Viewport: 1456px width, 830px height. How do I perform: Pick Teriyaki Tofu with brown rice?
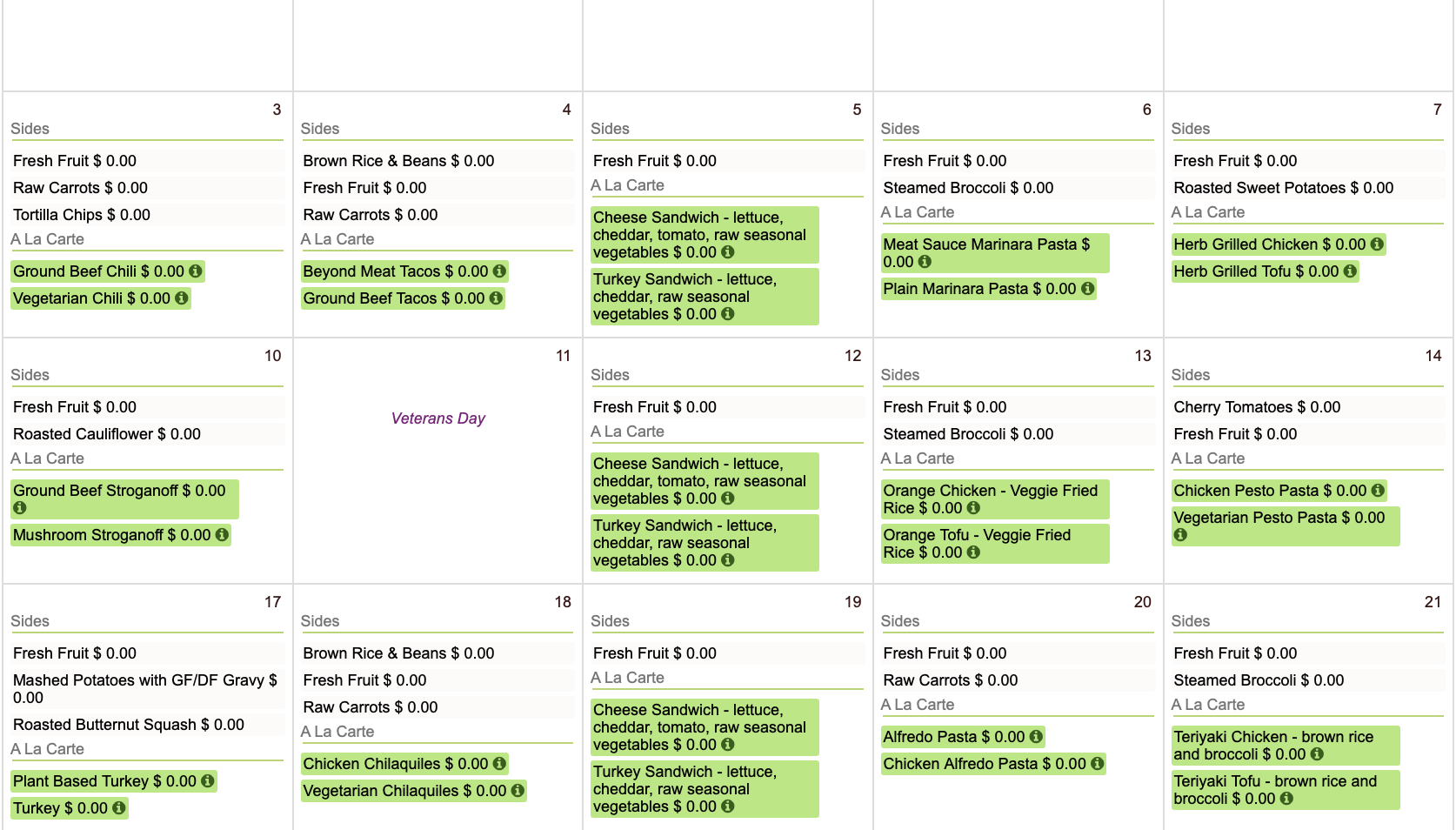coord(1274,789)
